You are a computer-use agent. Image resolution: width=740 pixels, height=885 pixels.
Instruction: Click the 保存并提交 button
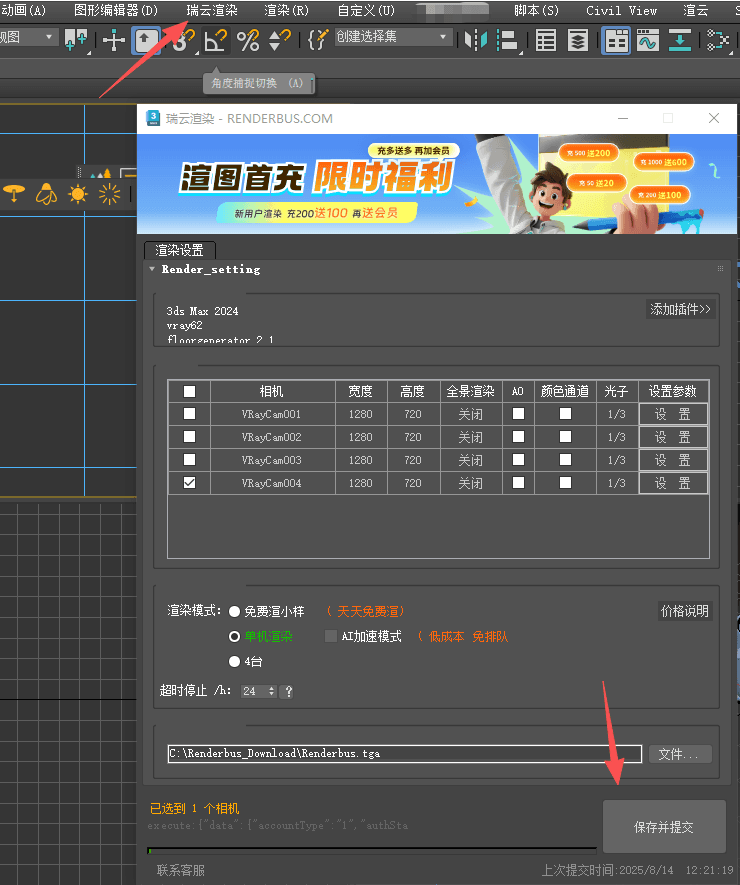coord(664,827)
